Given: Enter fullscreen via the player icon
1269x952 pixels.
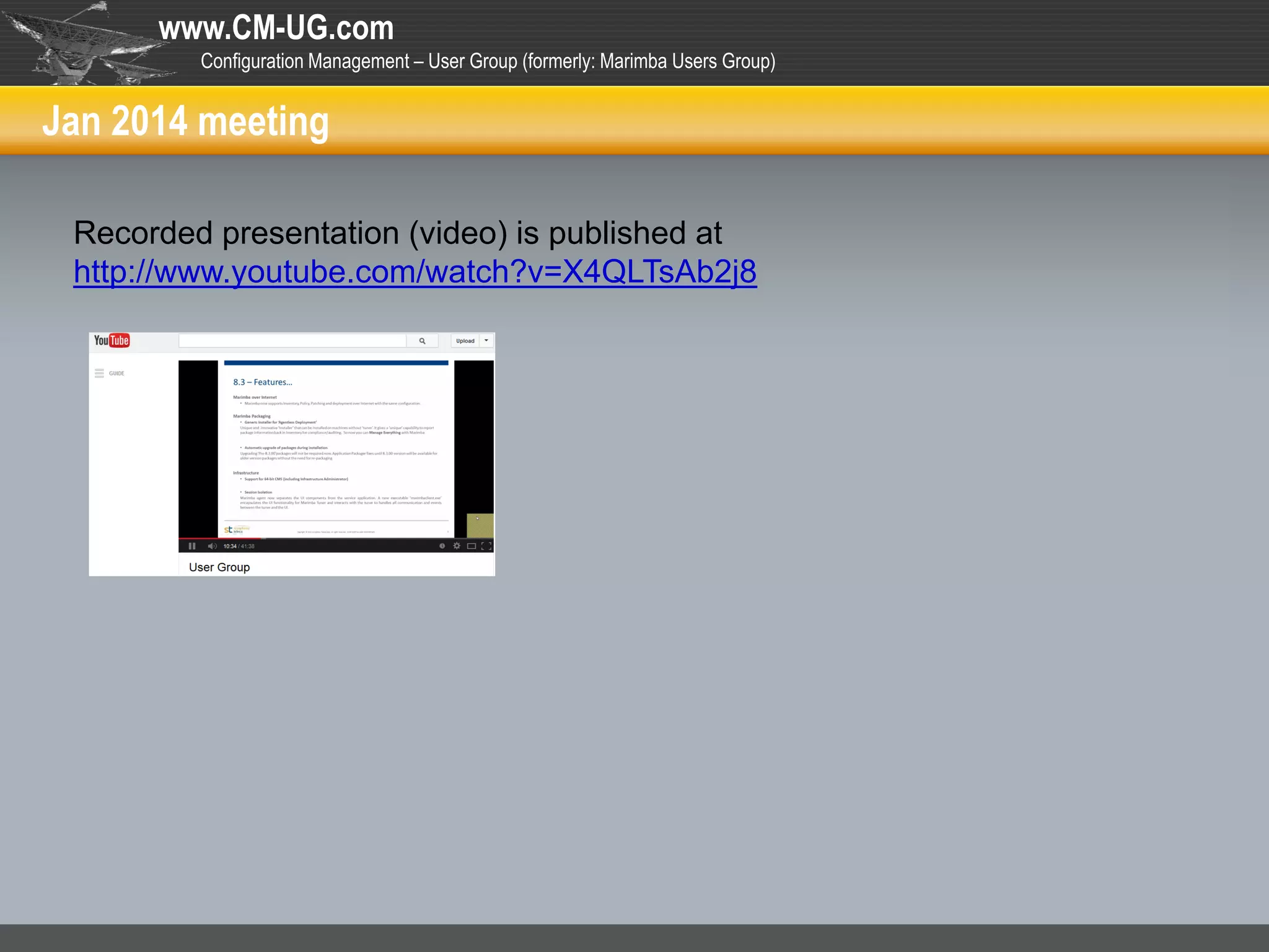Looking at the screenshot, I should [x=486, y=546].
